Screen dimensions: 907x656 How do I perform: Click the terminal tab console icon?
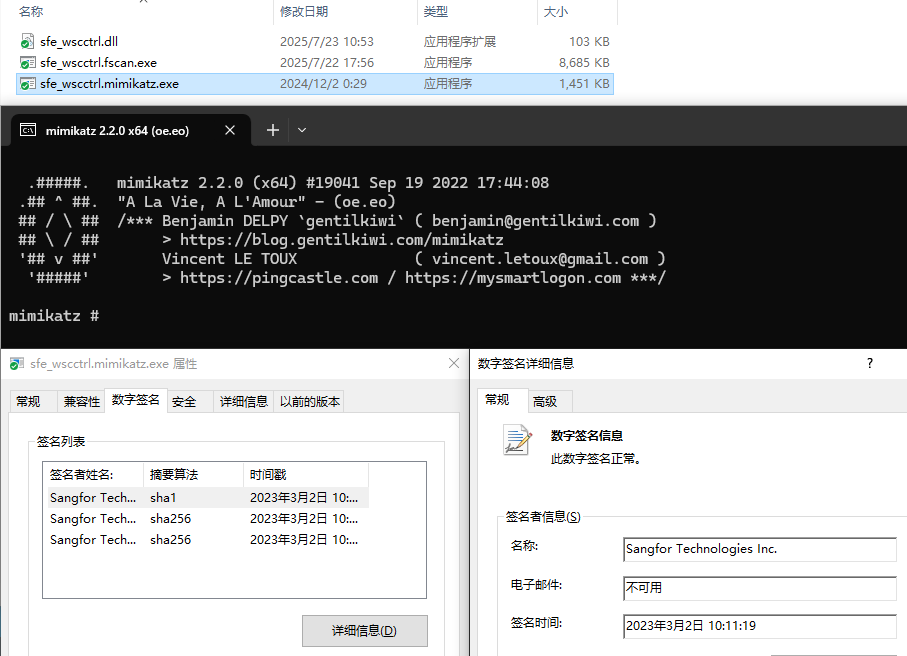(29, 130)
